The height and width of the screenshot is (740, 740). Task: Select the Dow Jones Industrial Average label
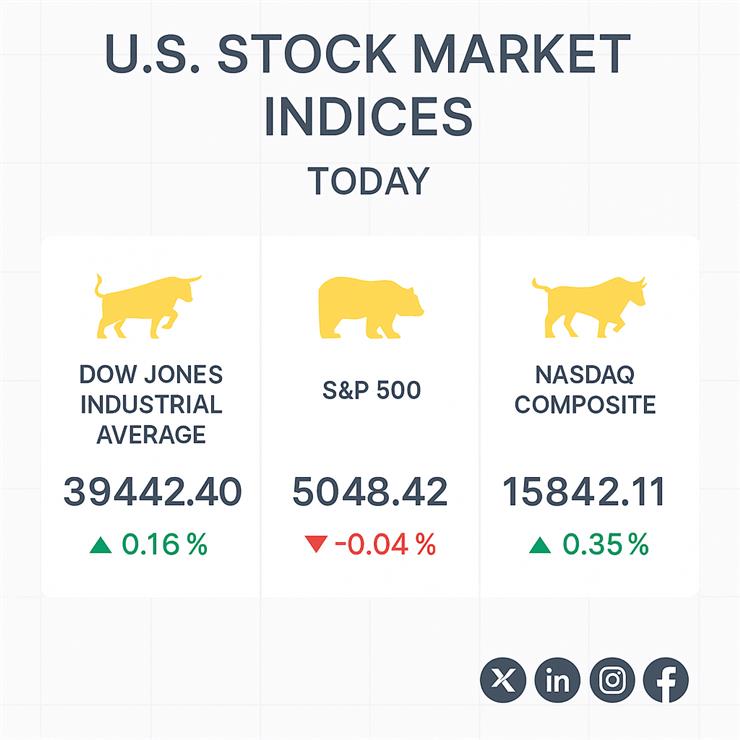click(x=150, y=405)
